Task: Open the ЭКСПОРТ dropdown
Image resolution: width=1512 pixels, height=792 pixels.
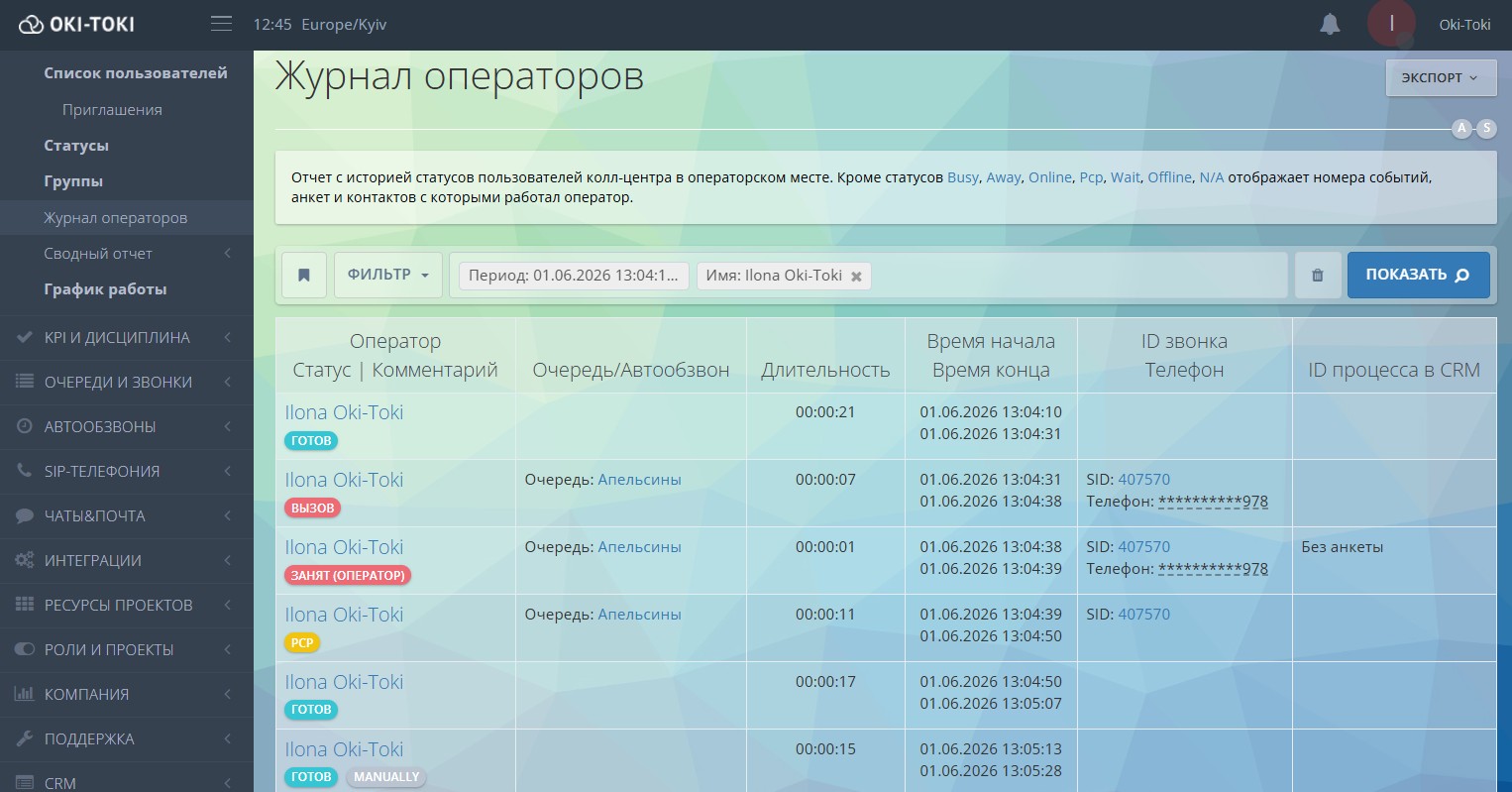Action: click(x=1441, y=77)
